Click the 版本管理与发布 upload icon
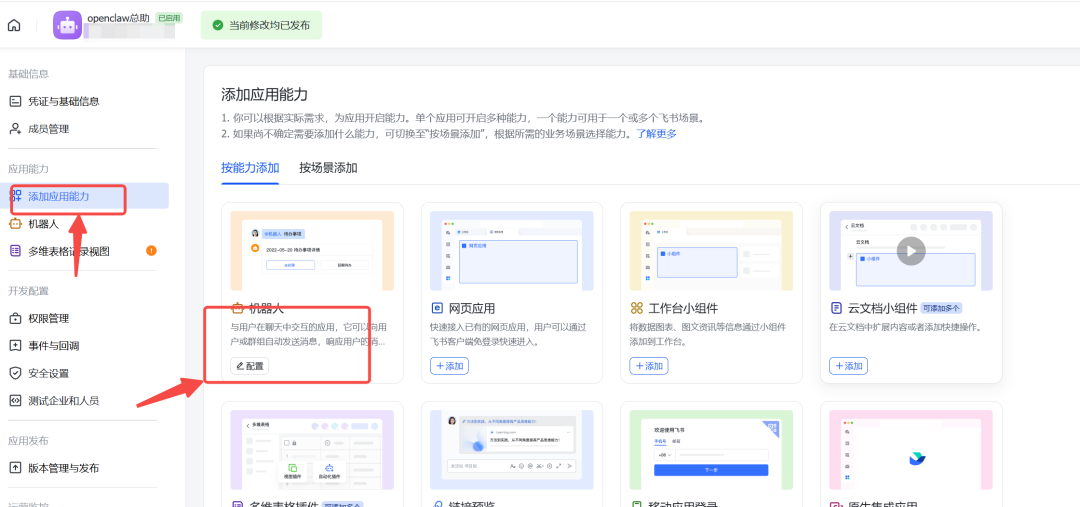This screenshot has width=1080, height=507. point(15,468)
